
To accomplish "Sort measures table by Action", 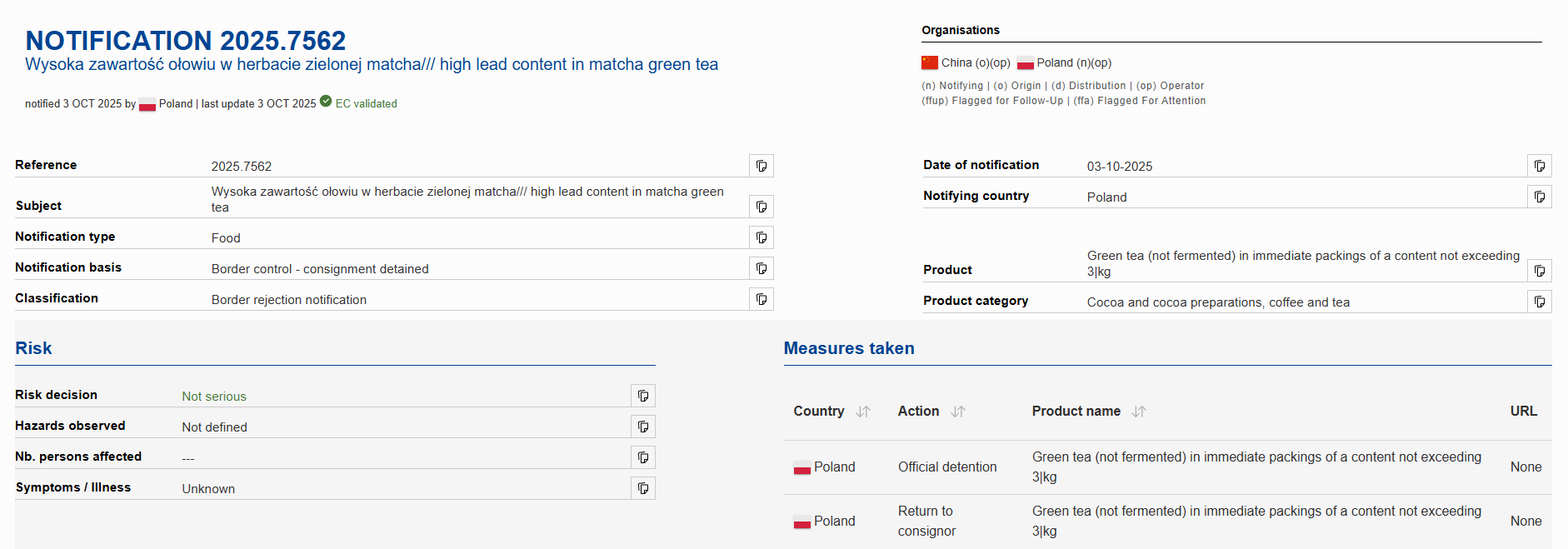I will pyautogui.click(x=958, y=412).
